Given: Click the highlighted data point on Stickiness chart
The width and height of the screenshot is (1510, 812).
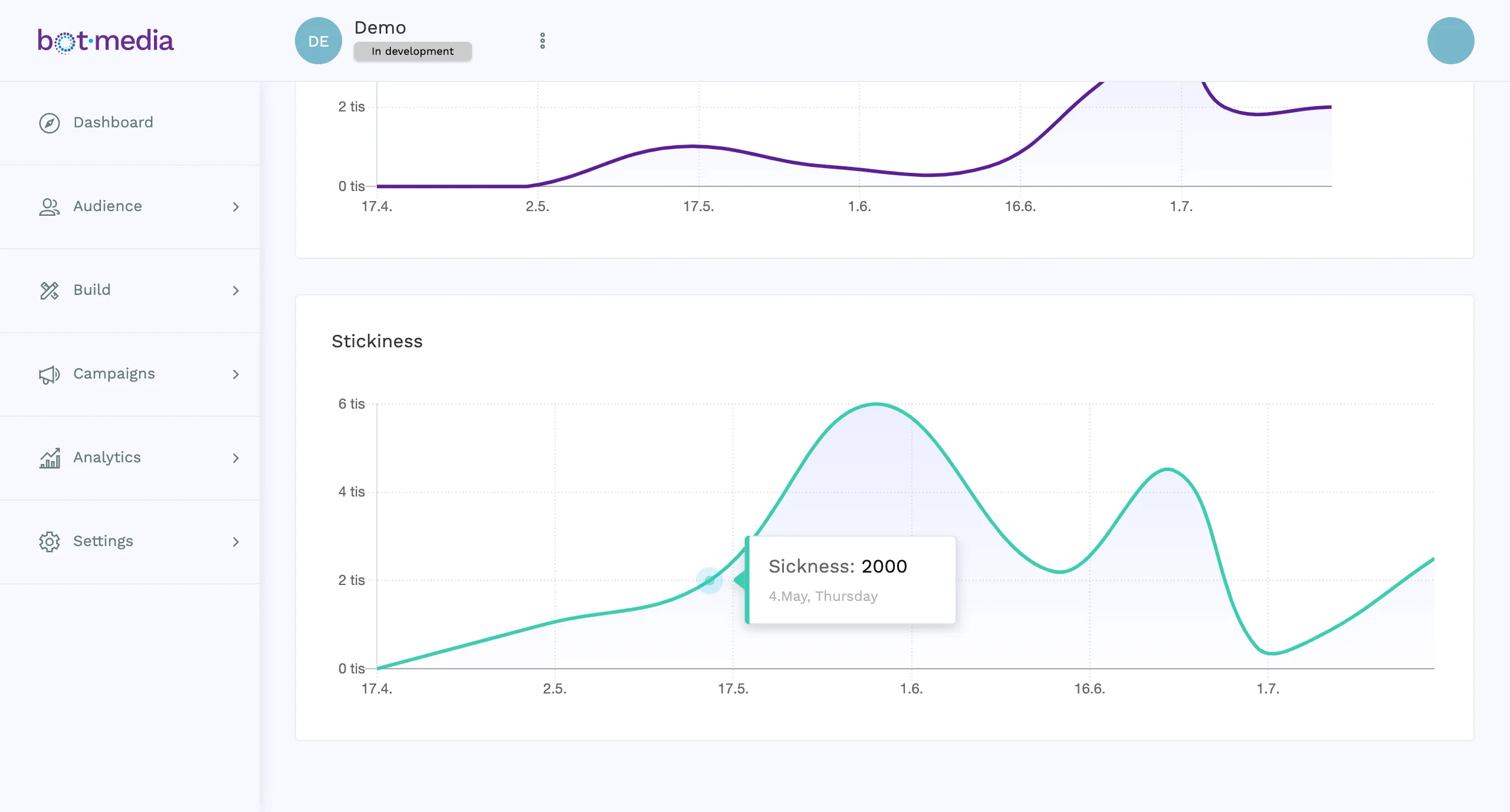Looking at the screenshot, I should [x=710, y=580].
